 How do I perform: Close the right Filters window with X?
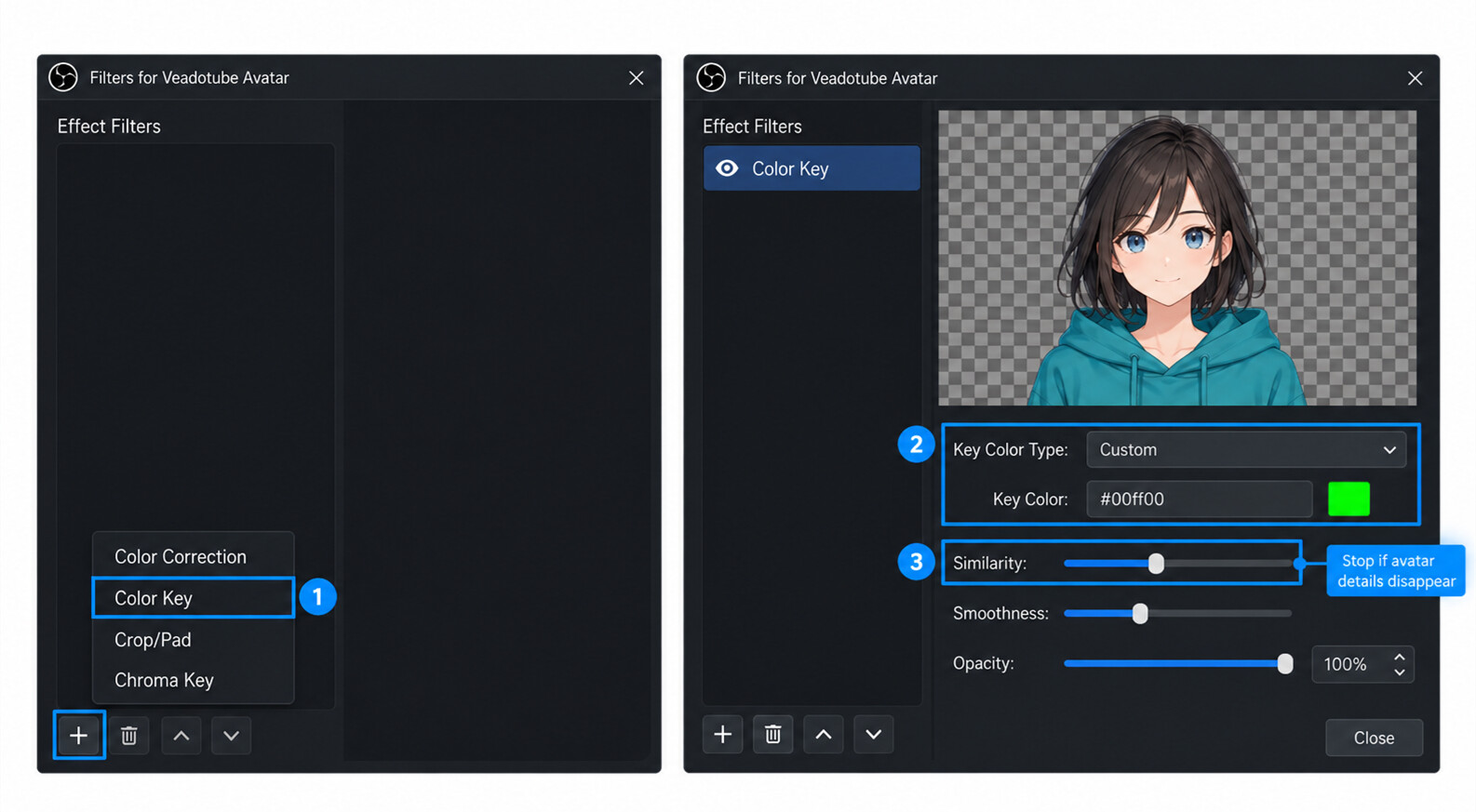pos(1415,78)
